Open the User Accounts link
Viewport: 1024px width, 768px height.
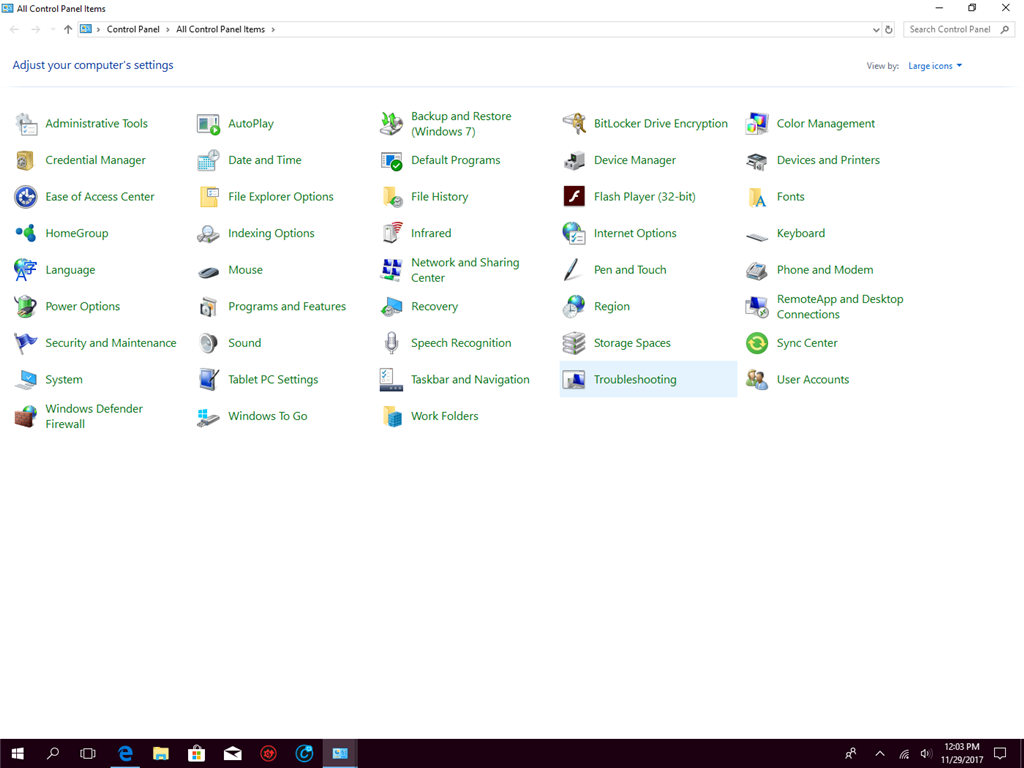(812, 380)
